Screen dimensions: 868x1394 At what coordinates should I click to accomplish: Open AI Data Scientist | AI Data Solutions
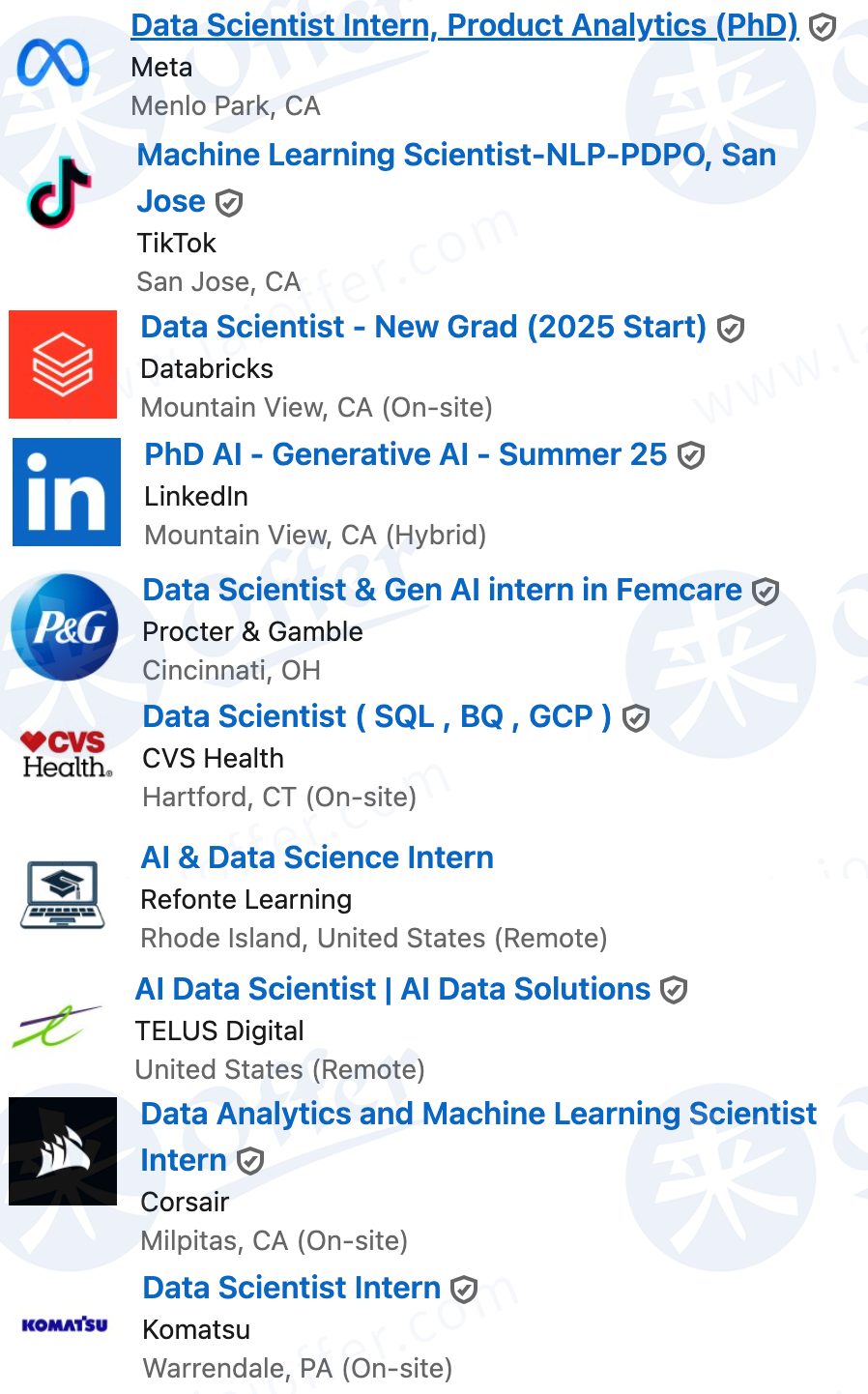coord(392,989)
